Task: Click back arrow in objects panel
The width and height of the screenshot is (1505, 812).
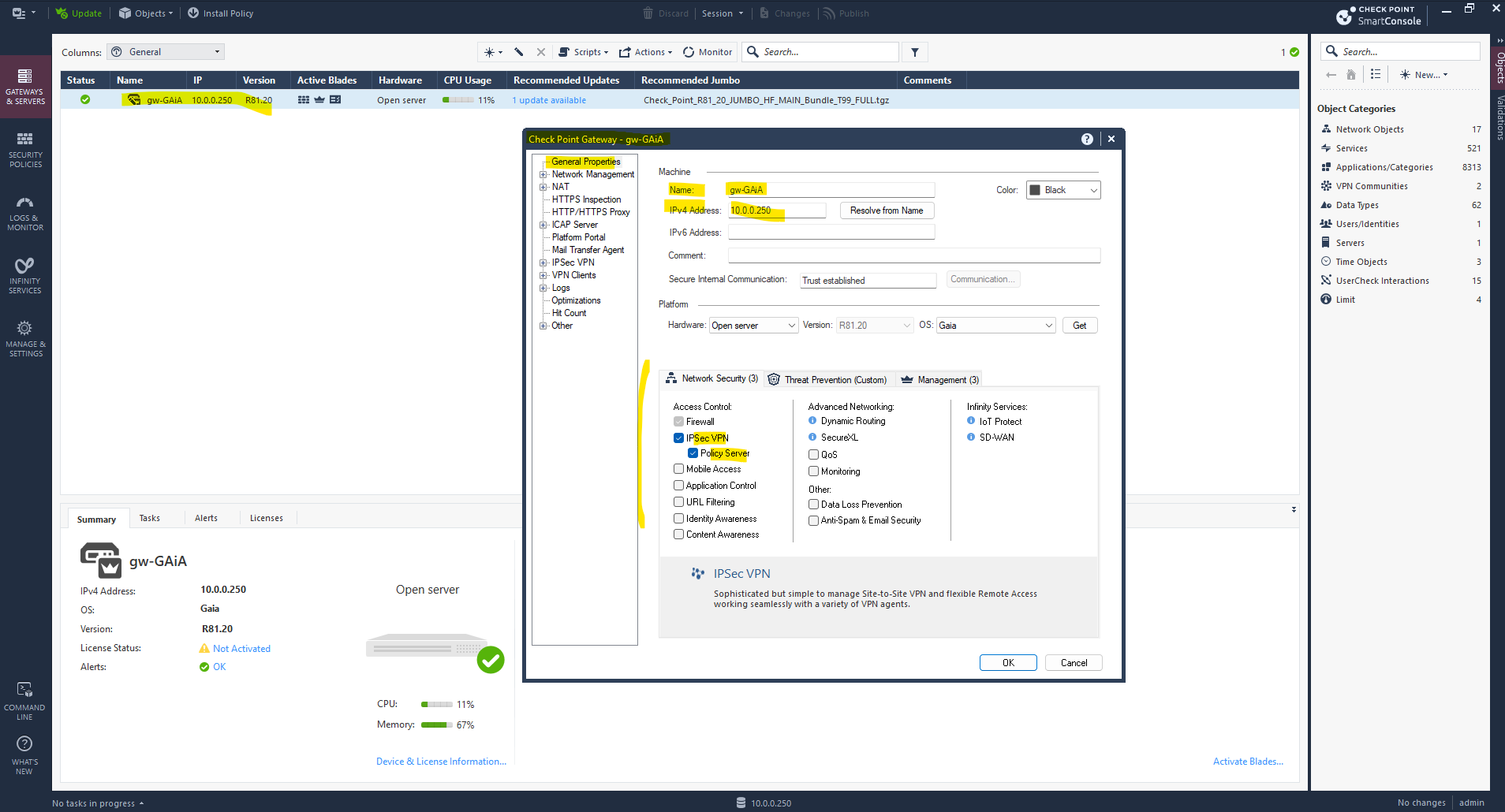Action: [1331, 75]
